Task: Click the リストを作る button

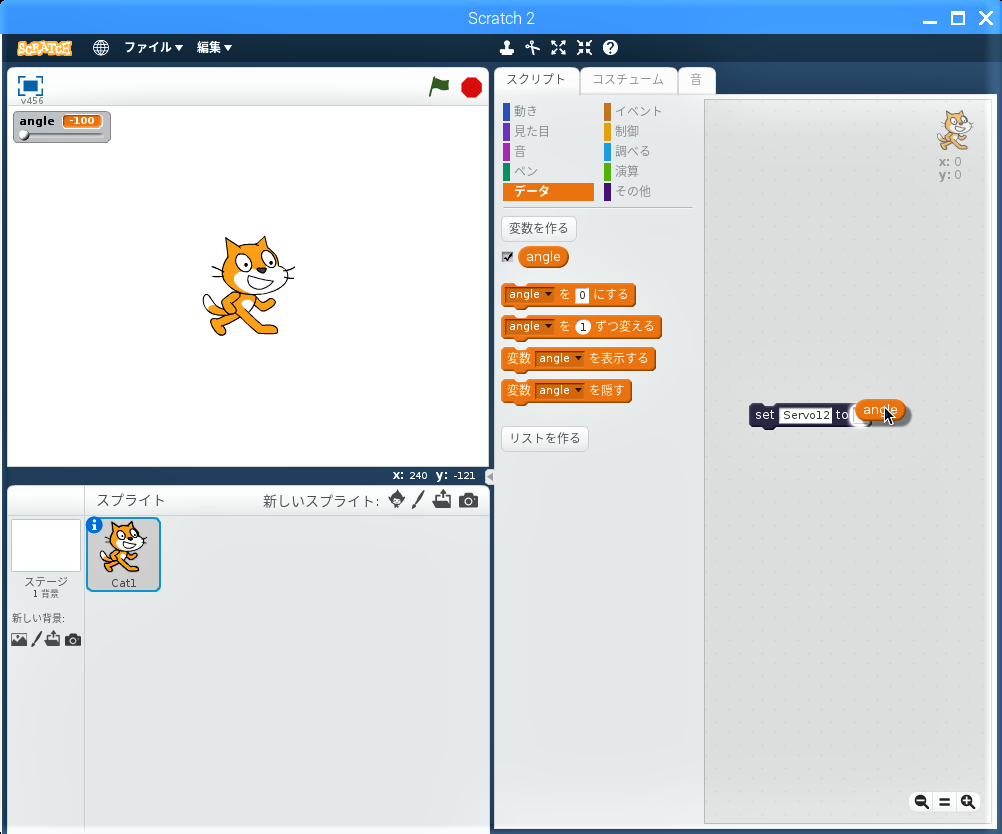Action: [x=544, y=438]
